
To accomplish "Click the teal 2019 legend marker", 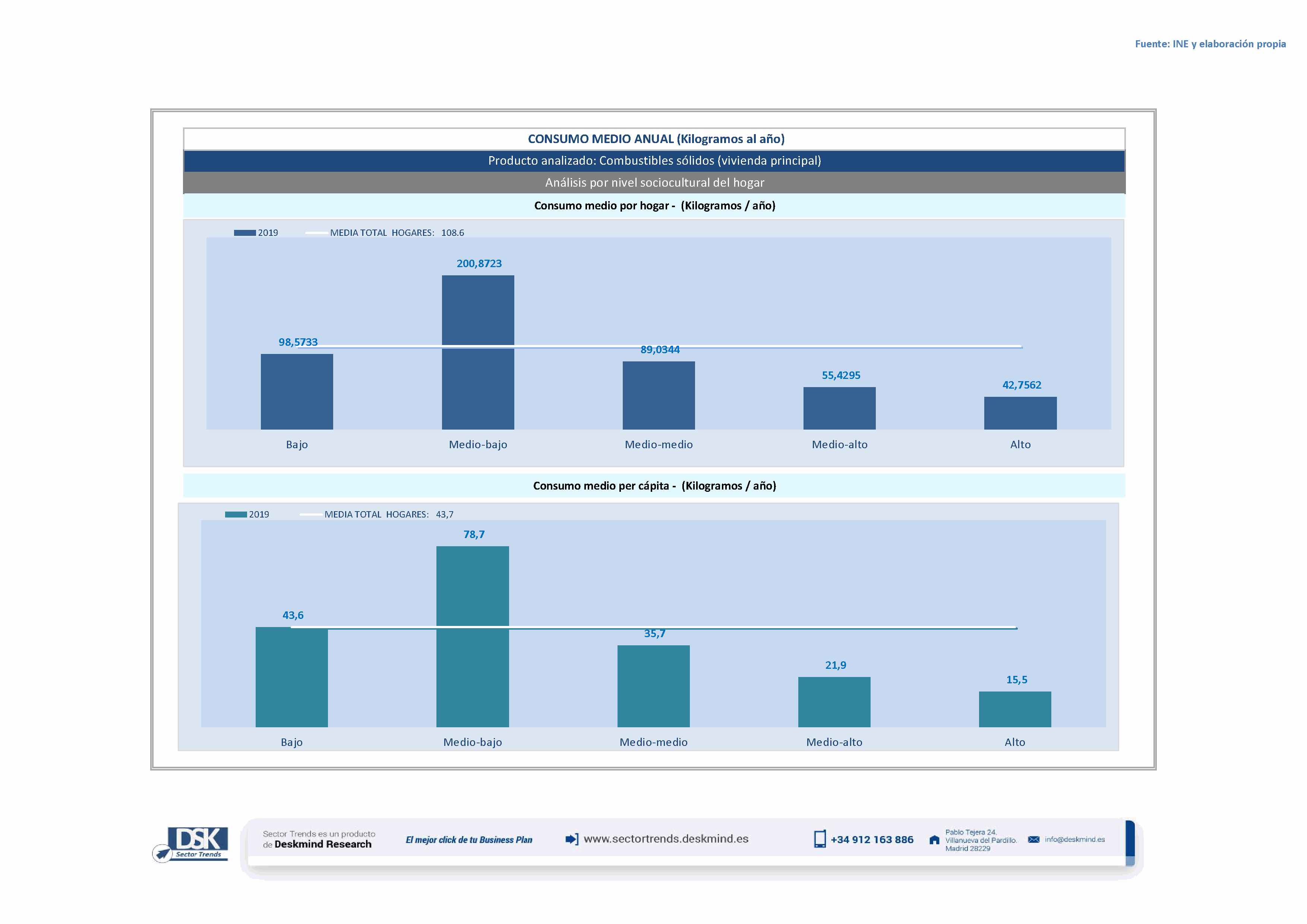I will click(x=236, y=514).
